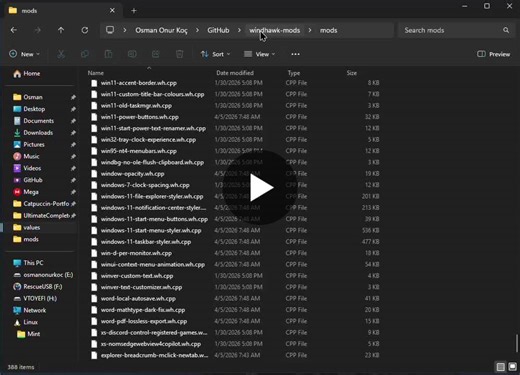Open Home in the navigation pane
The height and width of the screenshot is (375, 520).
pos(27,74)
